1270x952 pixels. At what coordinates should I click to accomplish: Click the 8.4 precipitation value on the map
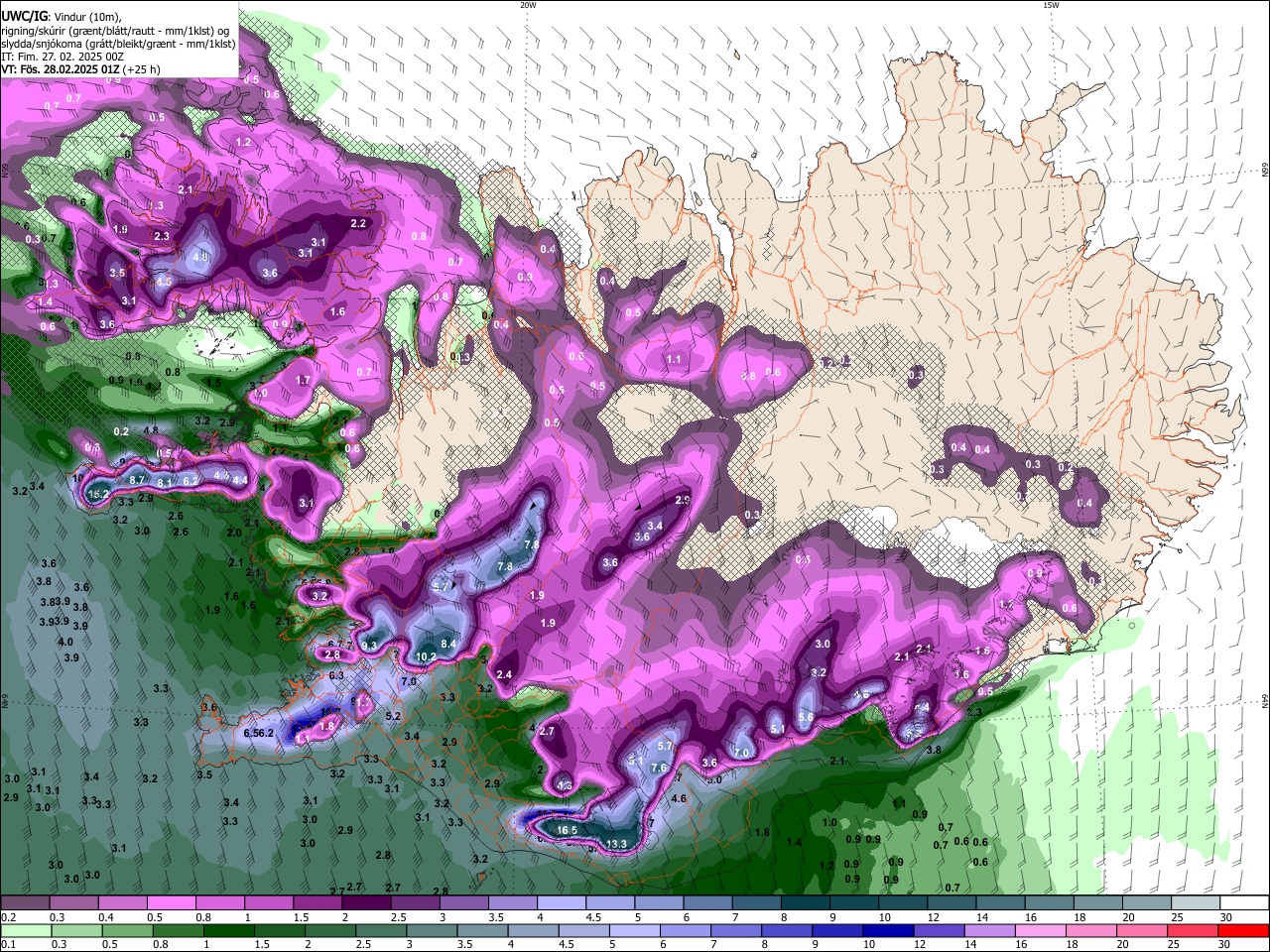[448, 644]
